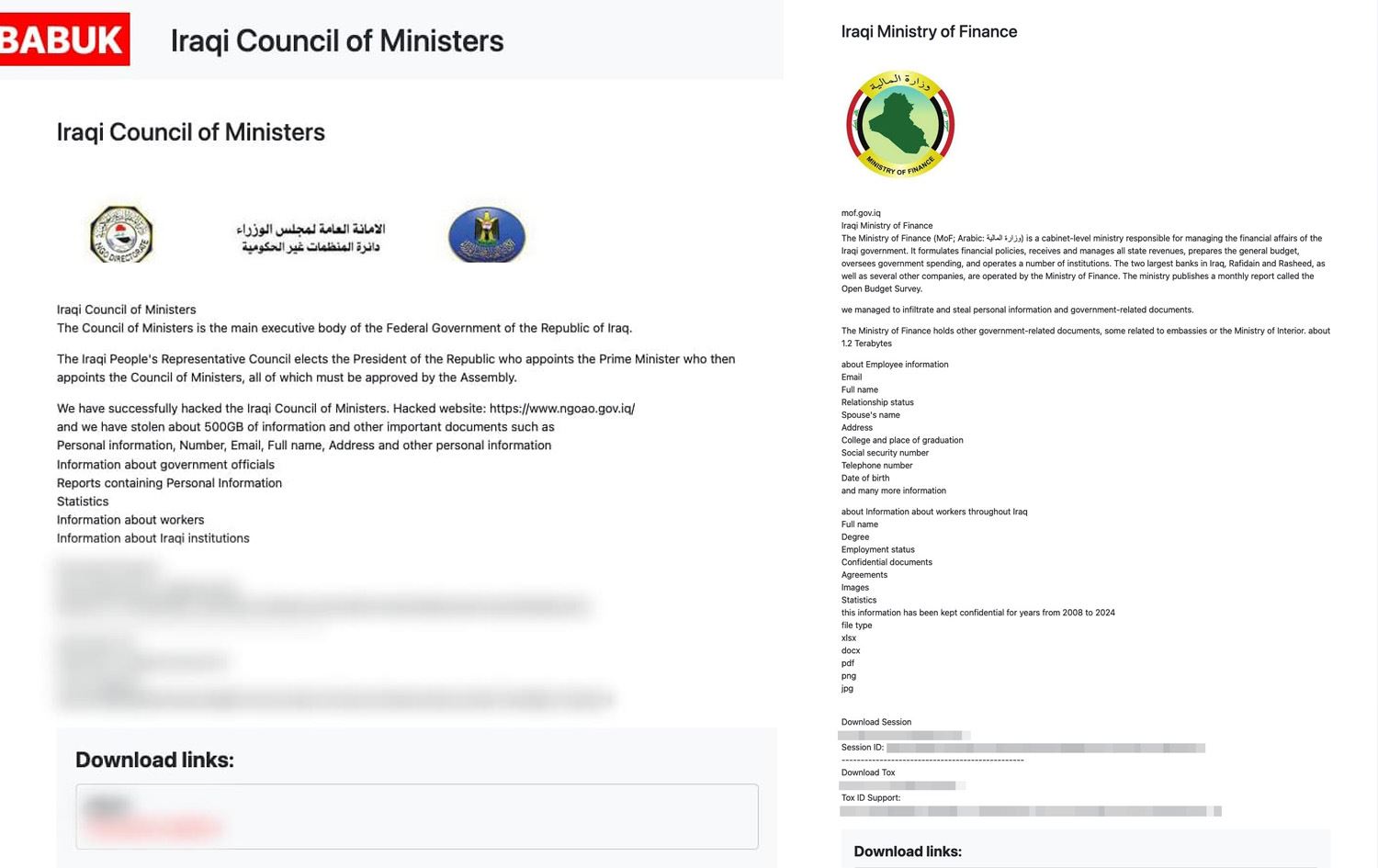Click the Iraqi Ministry of Finance heading
The height and width of the screenshot is (868, 1378).
(929, 32)
